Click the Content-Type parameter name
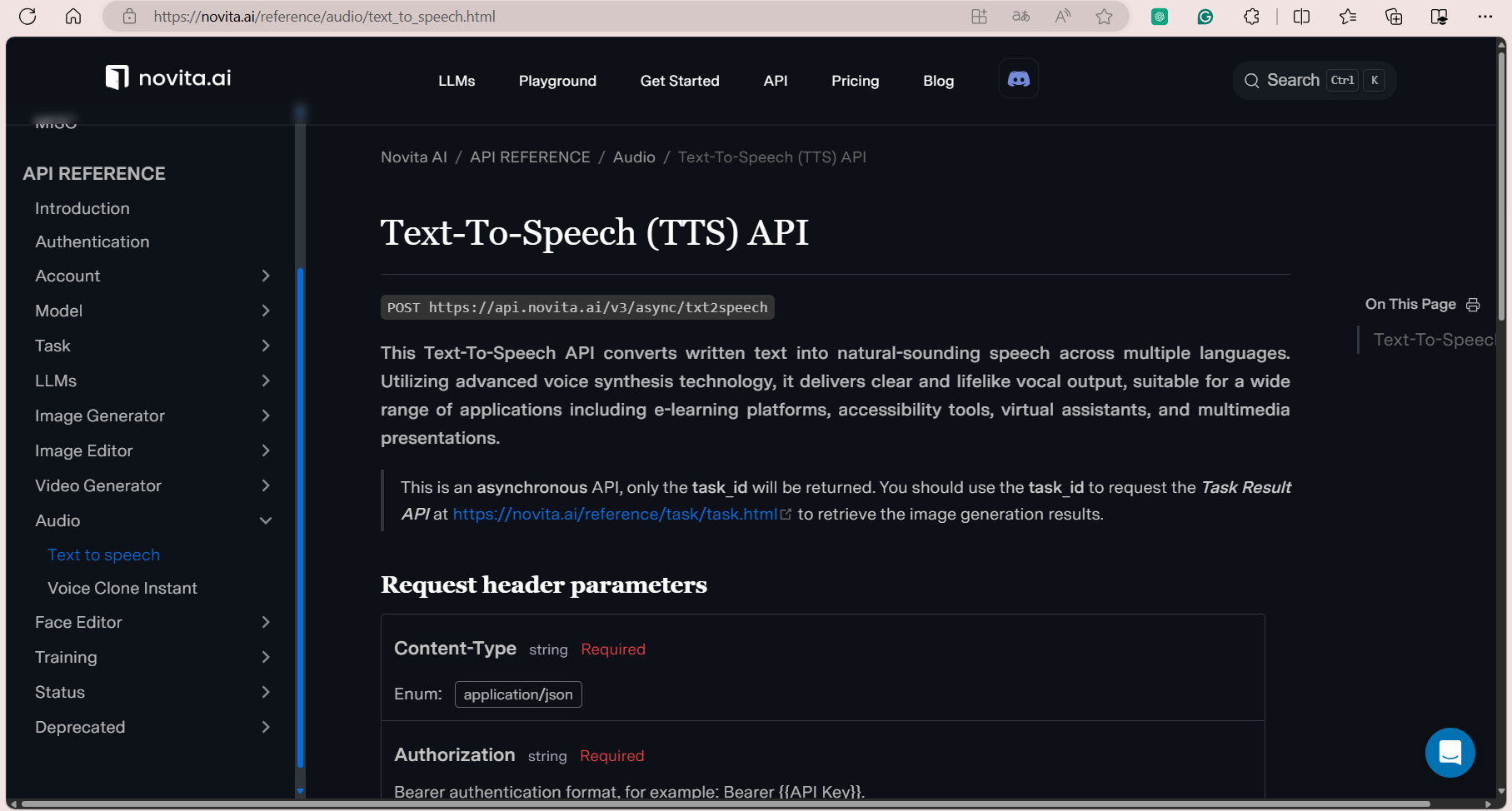The width and height of the screenshot is (1512, 811). pyautogui.click(x=455, y=649)
